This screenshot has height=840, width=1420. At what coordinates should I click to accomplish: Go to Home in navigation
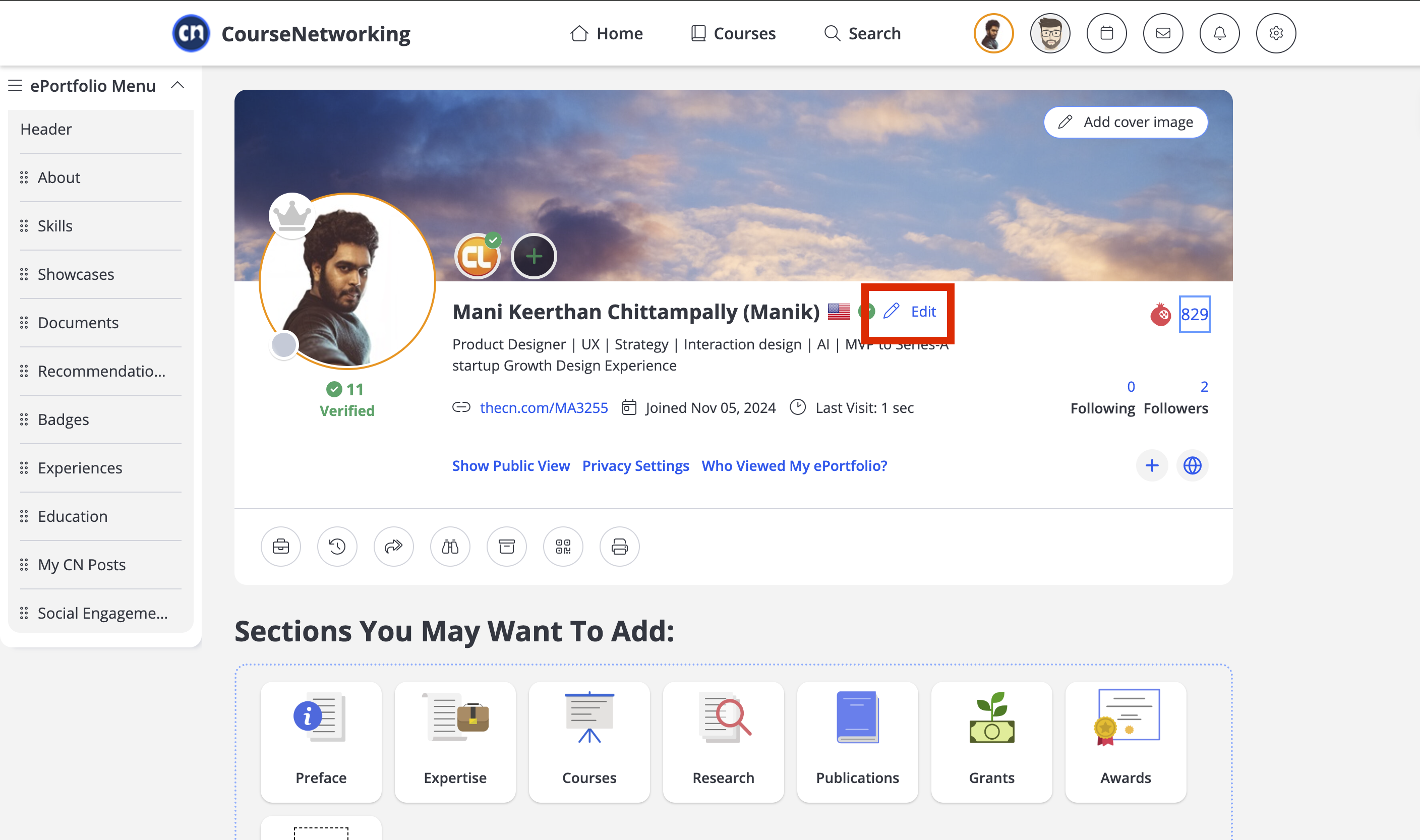point(606,33)
